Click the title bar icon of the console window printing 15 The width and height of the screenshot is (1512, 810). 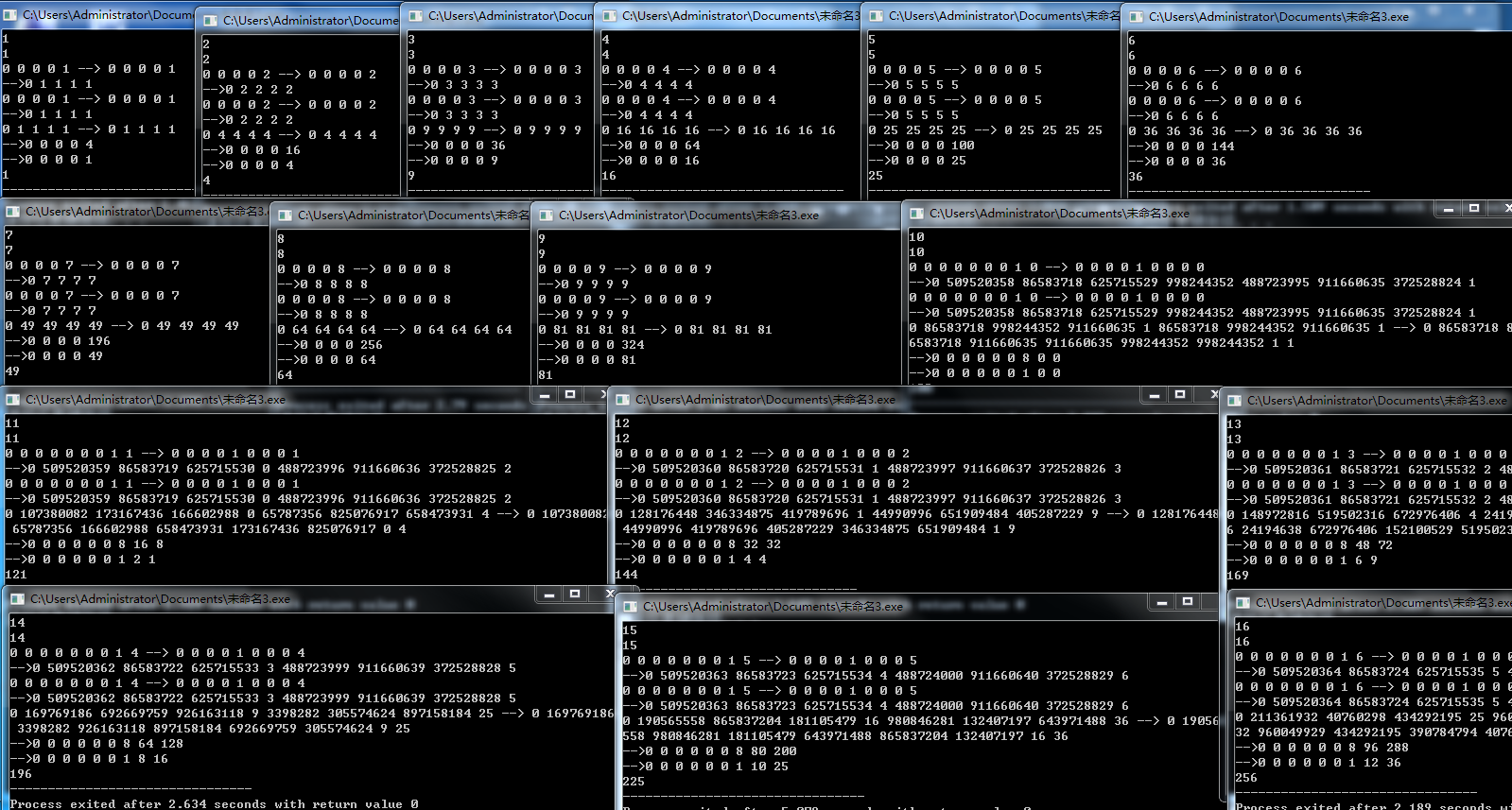pos(631,607)
